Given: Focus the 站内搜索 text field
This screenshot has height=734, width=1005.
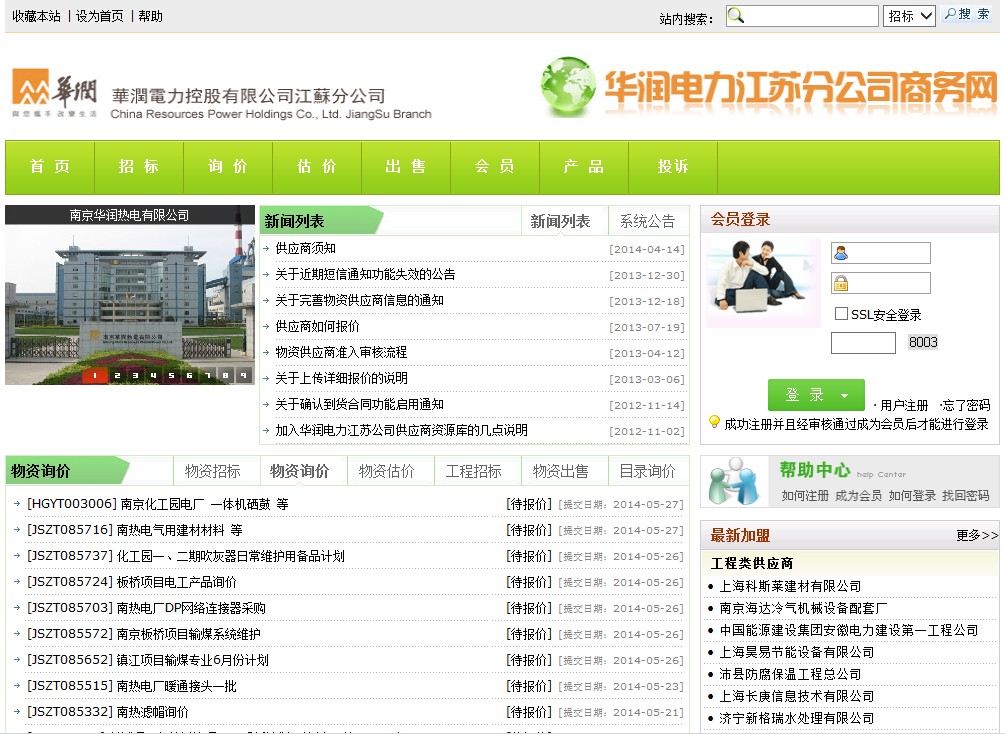Looking at the screenshot, I should (802, 16).
